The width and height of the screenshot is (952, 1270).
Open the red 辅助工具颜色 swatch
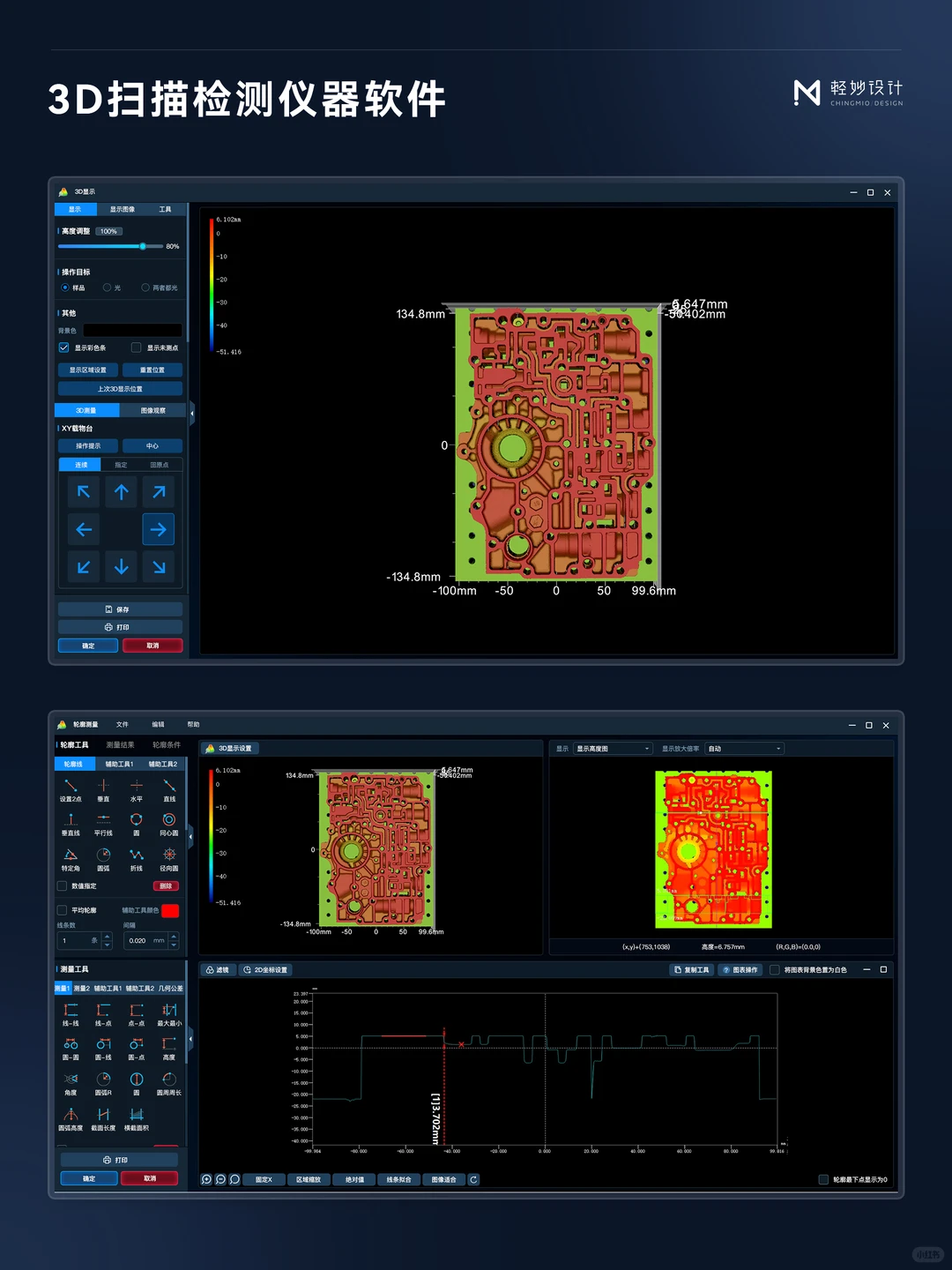click(170, 910)
